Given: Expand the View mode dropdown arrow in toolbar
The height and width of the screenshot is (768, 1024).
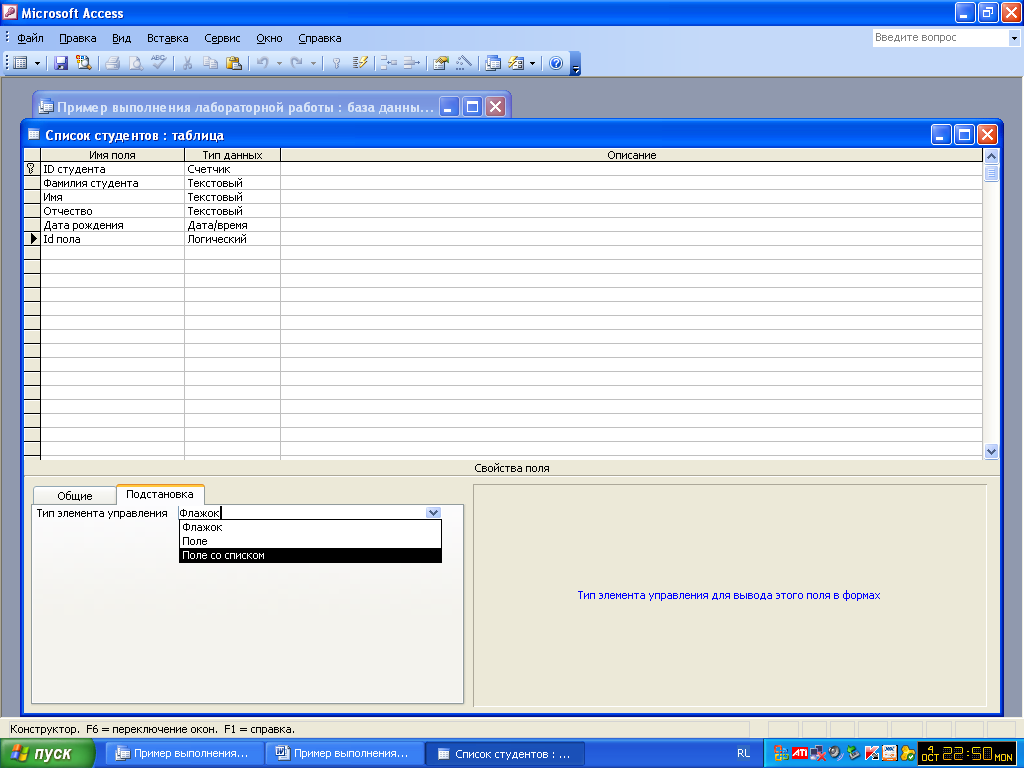Looking at the screenshot, I should pyautogui.click(x=38, y=63).
